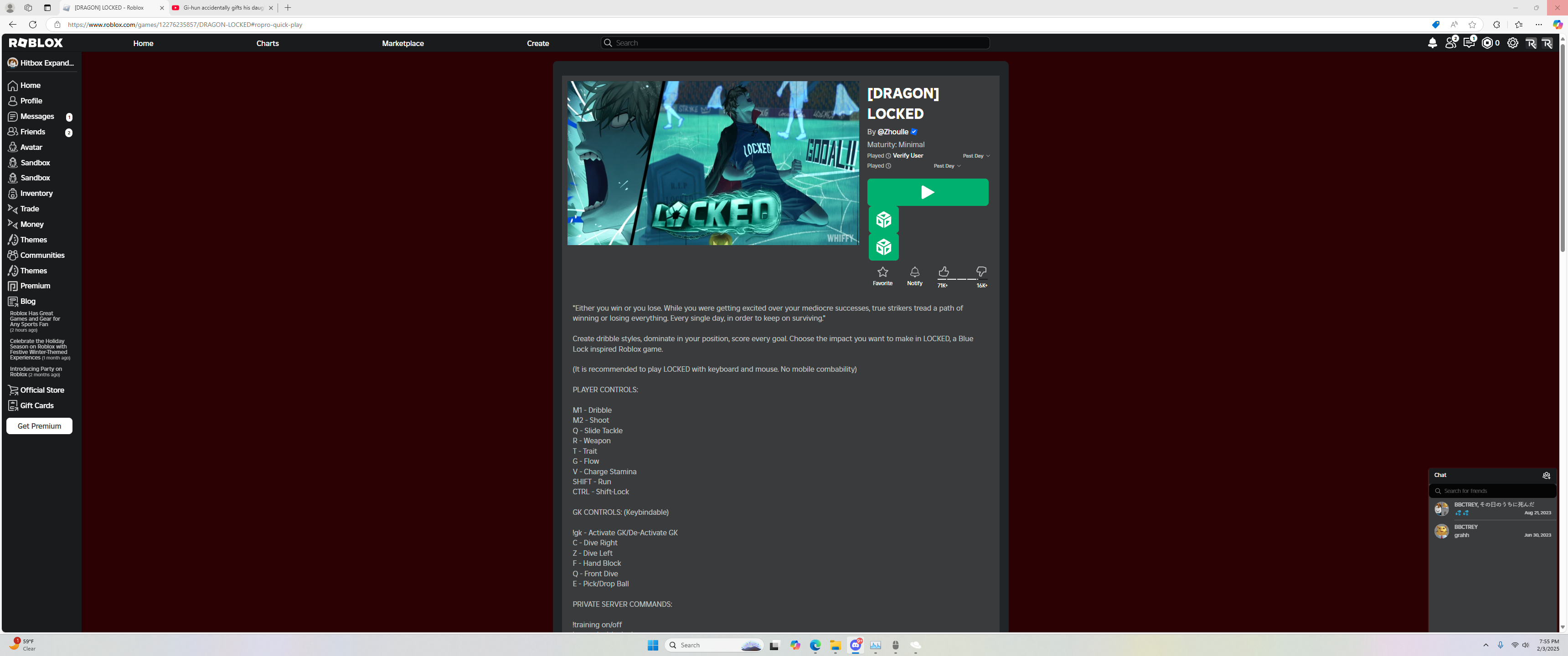Image resolution: width=1568 pixels, height=656 pixels.
Task: Open Marketplace in the top navigation
Action: 402,43
